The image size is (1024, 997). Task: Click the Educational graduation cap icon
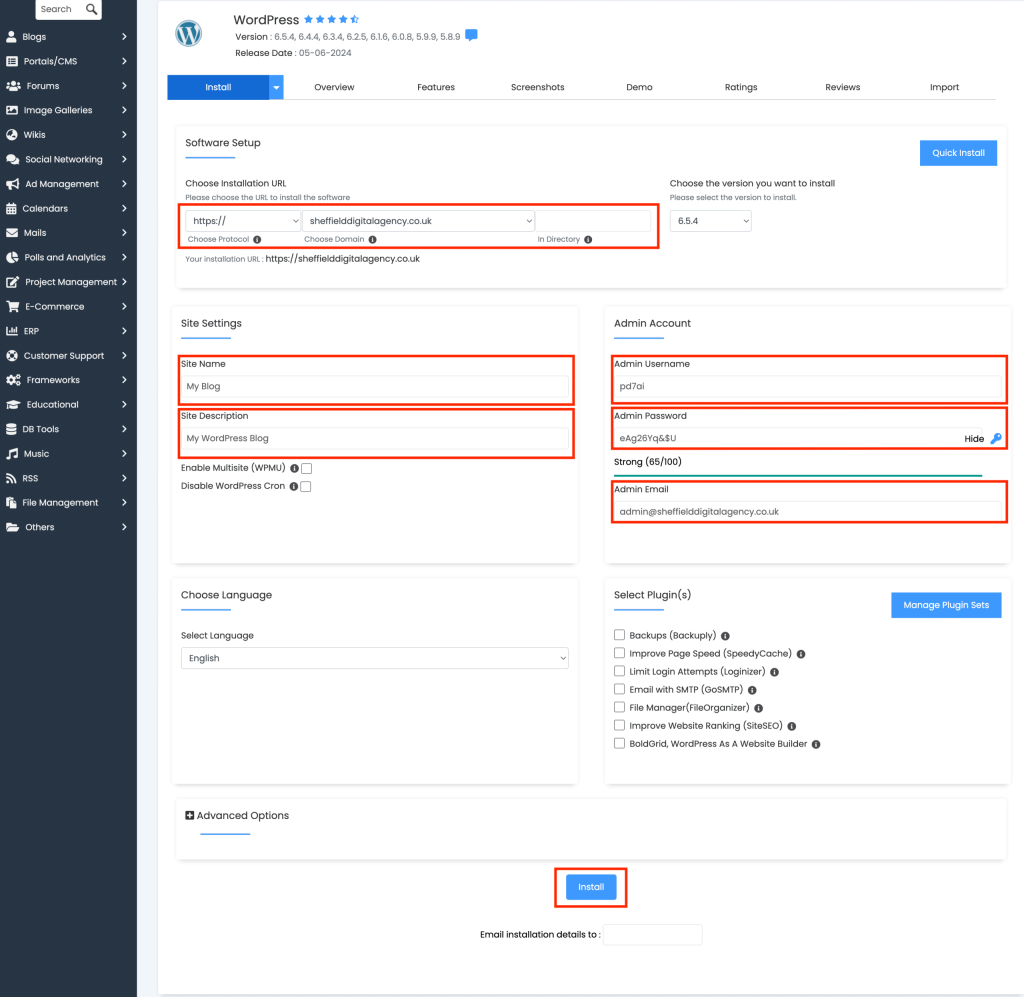pyautogui.click(x=13, y=405)
